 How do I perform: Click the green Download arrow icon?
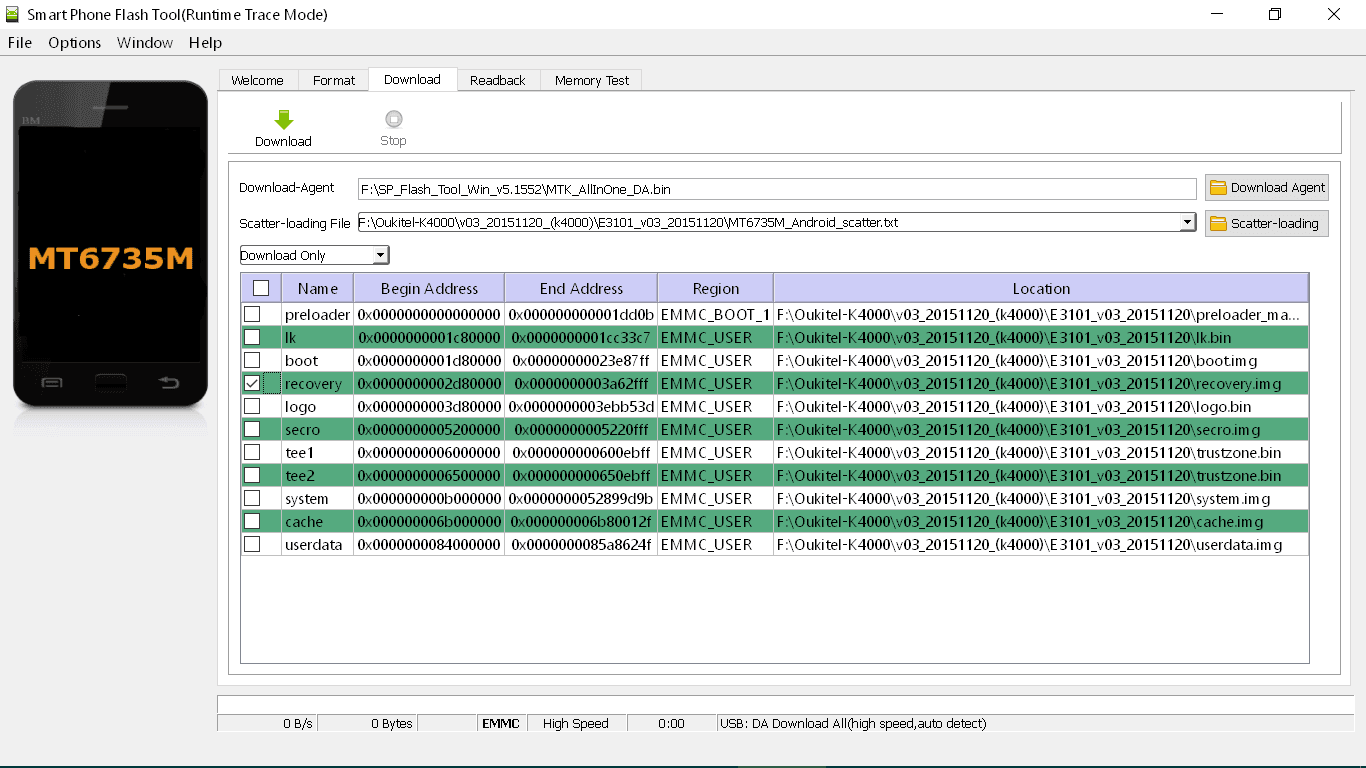pyautogui.click(x=283, y=120)
